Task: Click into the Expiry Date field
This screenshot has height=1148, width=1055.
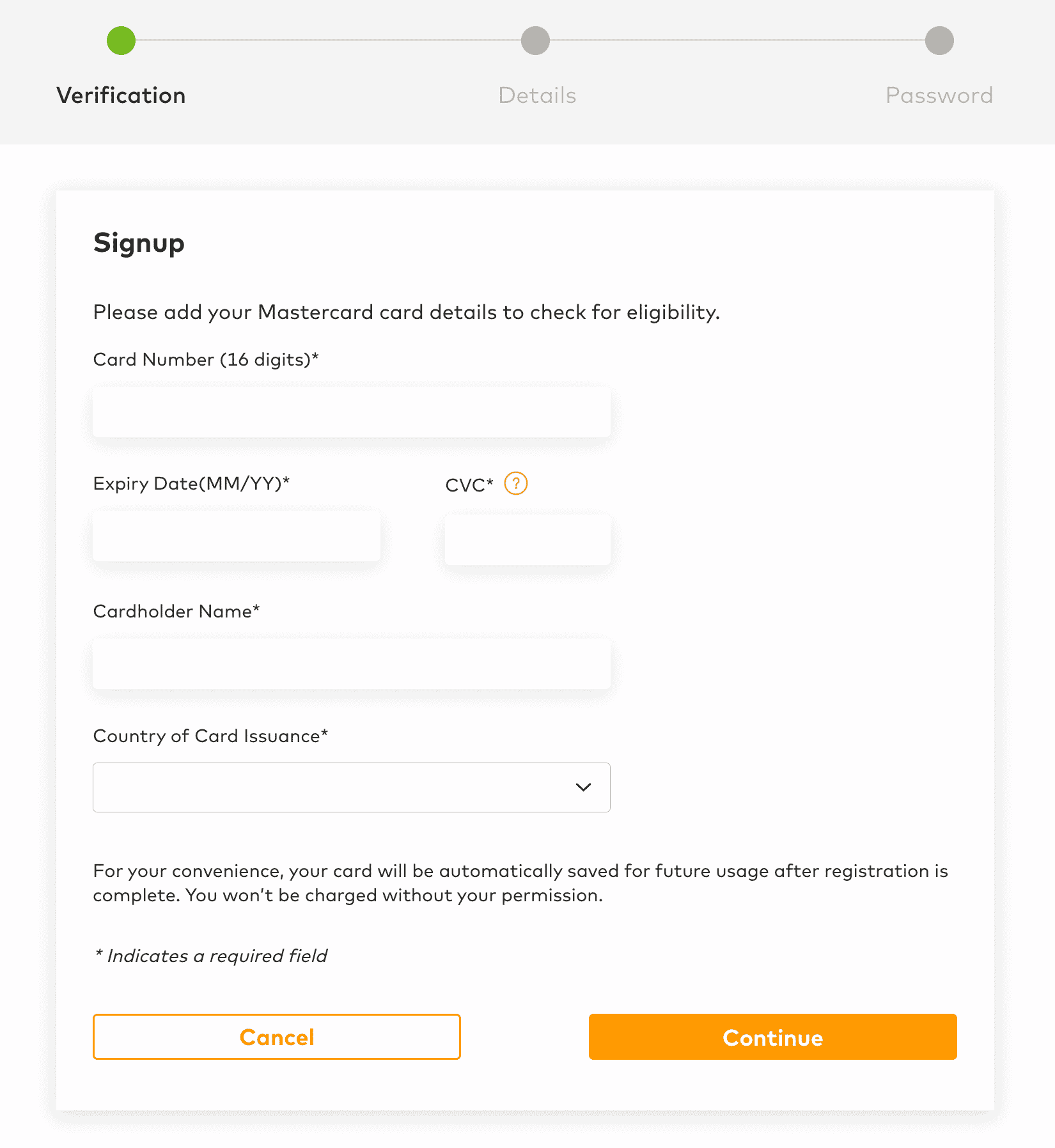Action: coord(237,536)
